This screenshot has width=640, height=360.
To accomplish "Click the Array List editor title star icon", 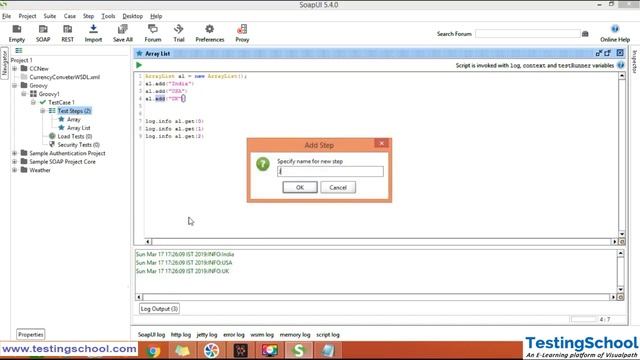I will coord(139,53).
